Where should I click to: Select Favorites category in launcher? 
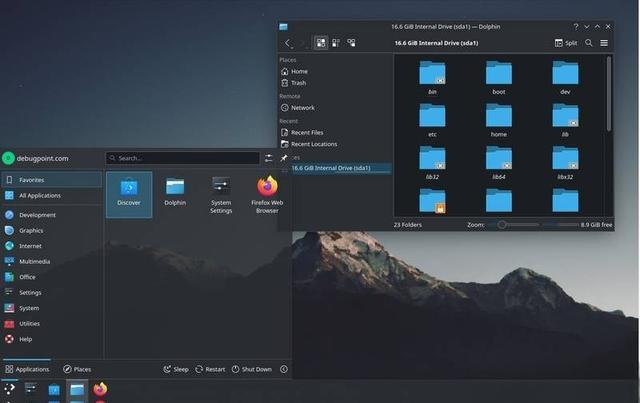(x=51, y=180)
